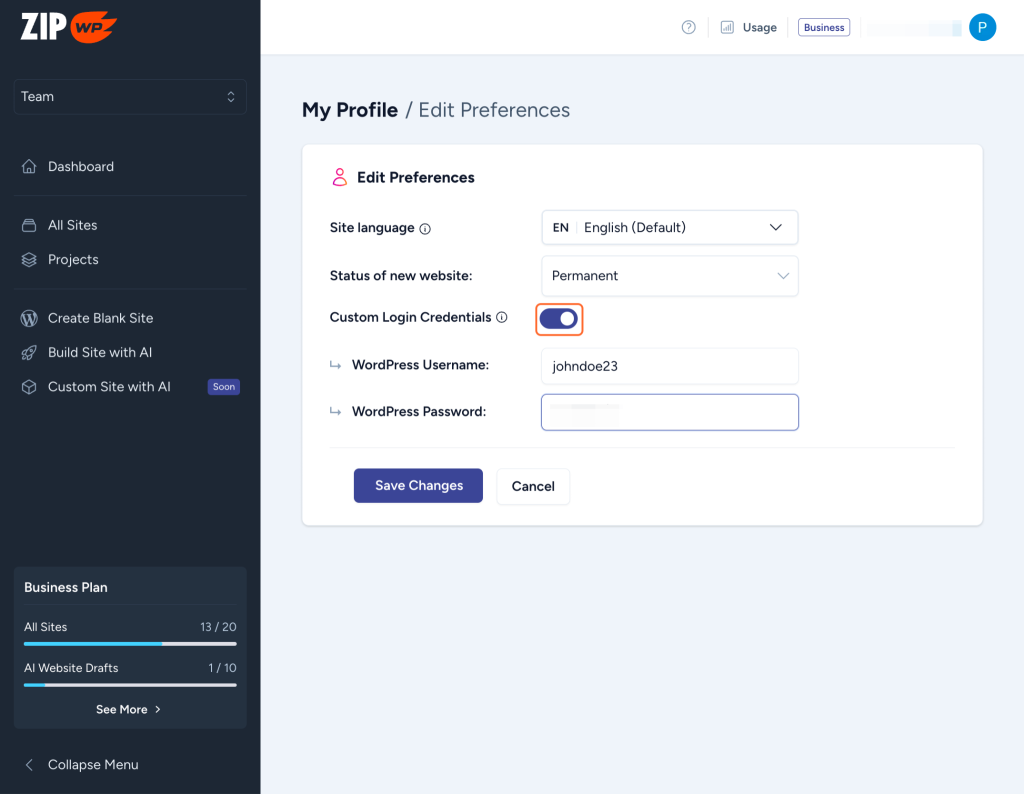Click the Usage stats icon
1024x794 pixels.
(729, 27)
